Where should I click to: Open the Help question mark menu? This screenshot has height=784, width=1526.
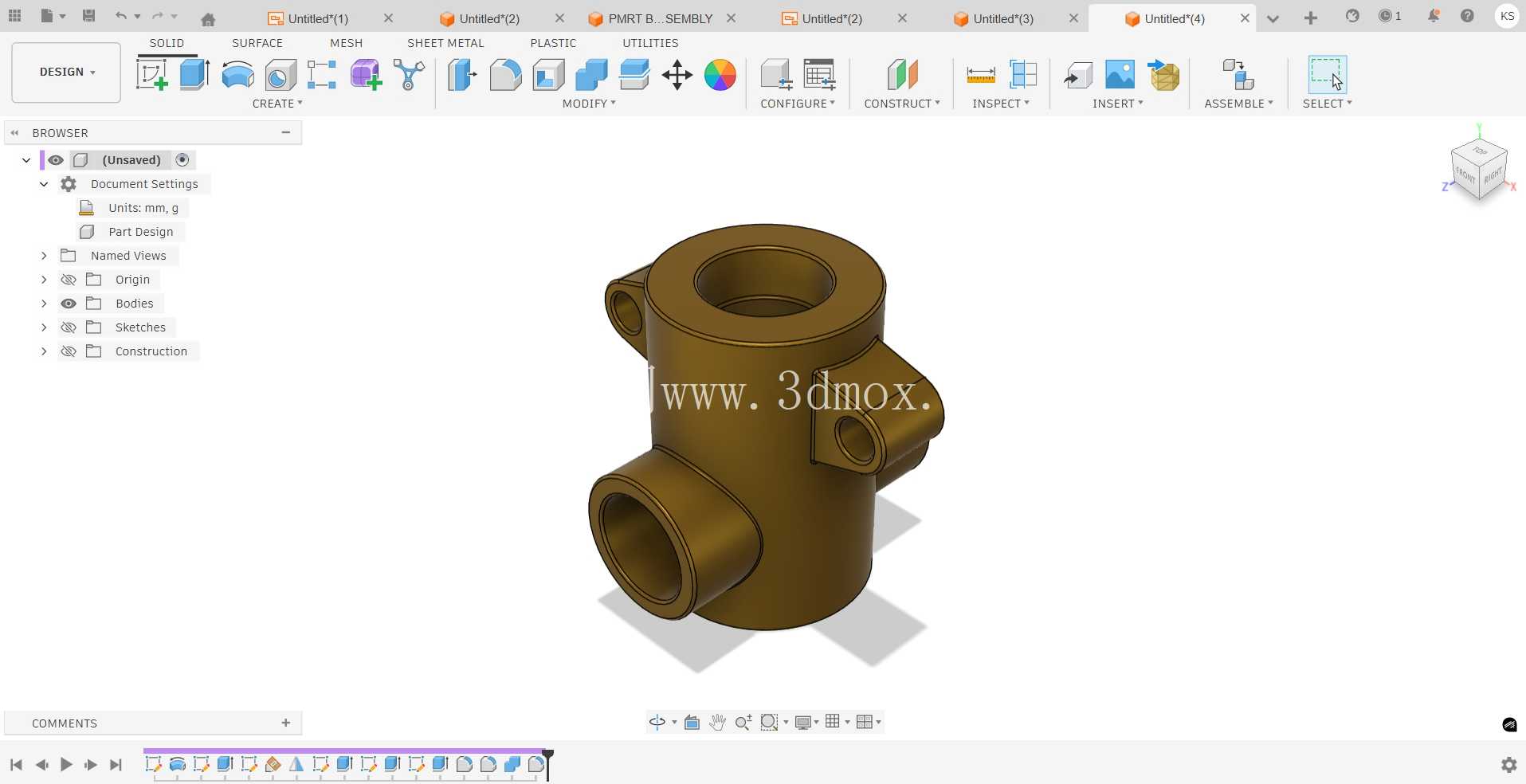click(x=1467, y=16)
